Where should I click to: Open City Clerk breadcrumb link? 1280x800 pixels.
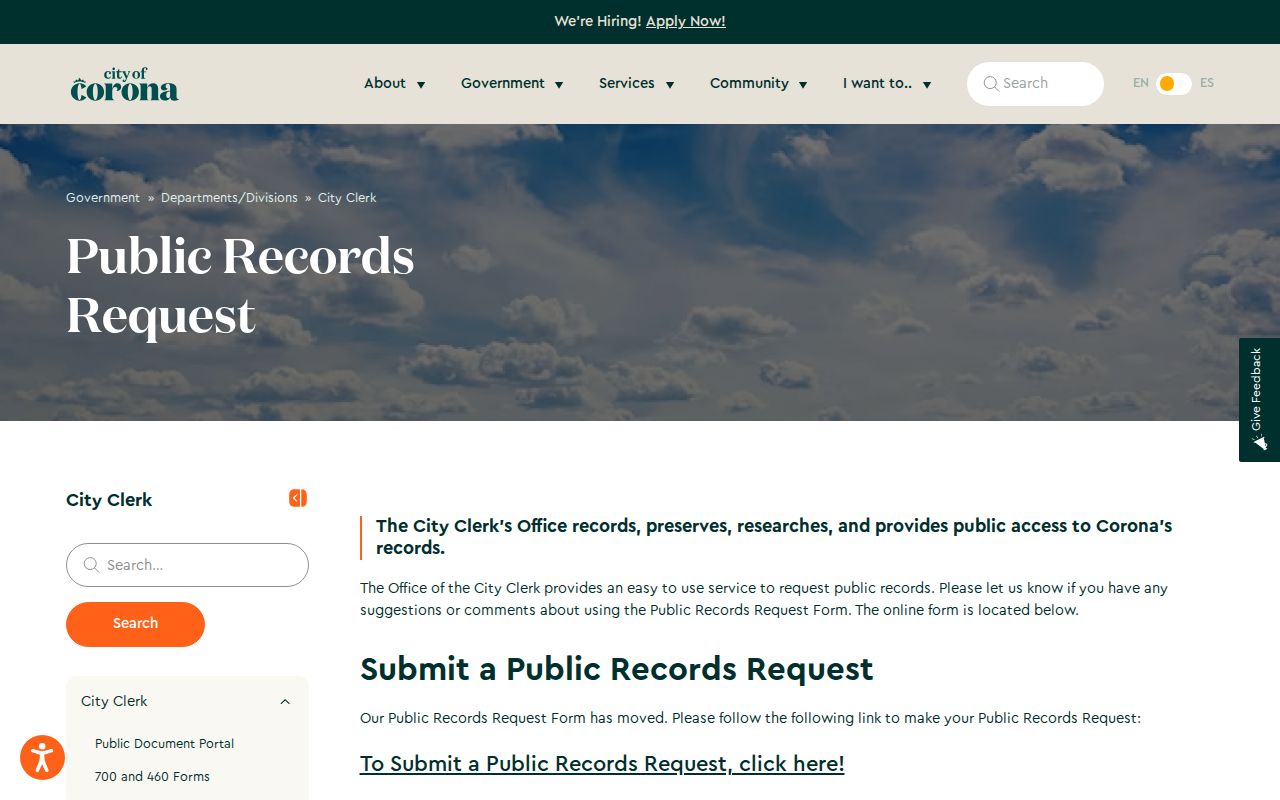coord(347,198)
